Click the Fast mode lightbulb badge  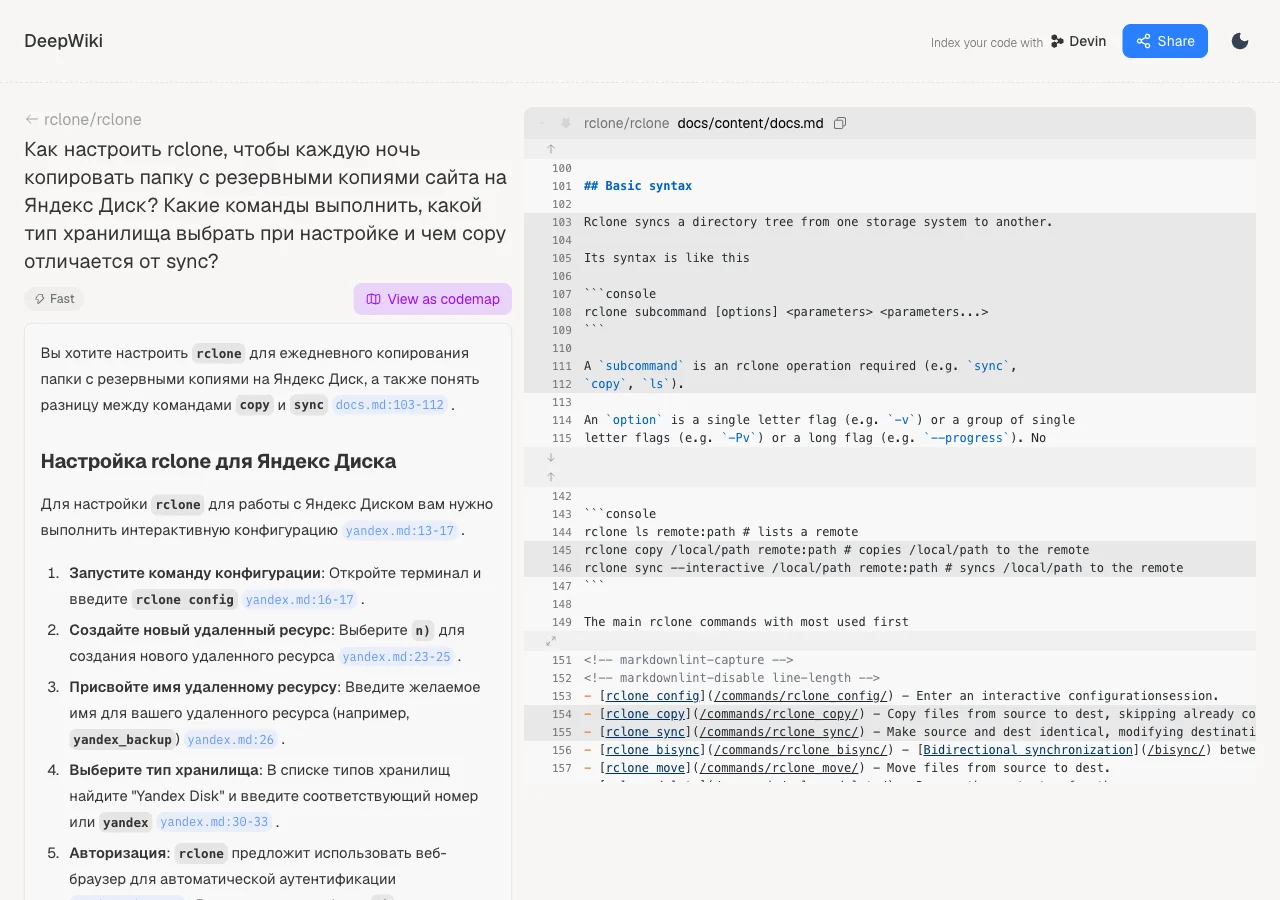(54, 298)
